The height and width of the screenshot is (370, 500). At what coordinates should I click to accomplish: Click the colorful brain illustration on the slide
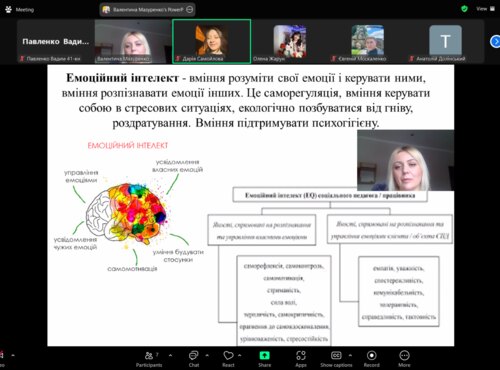(127, 213)
